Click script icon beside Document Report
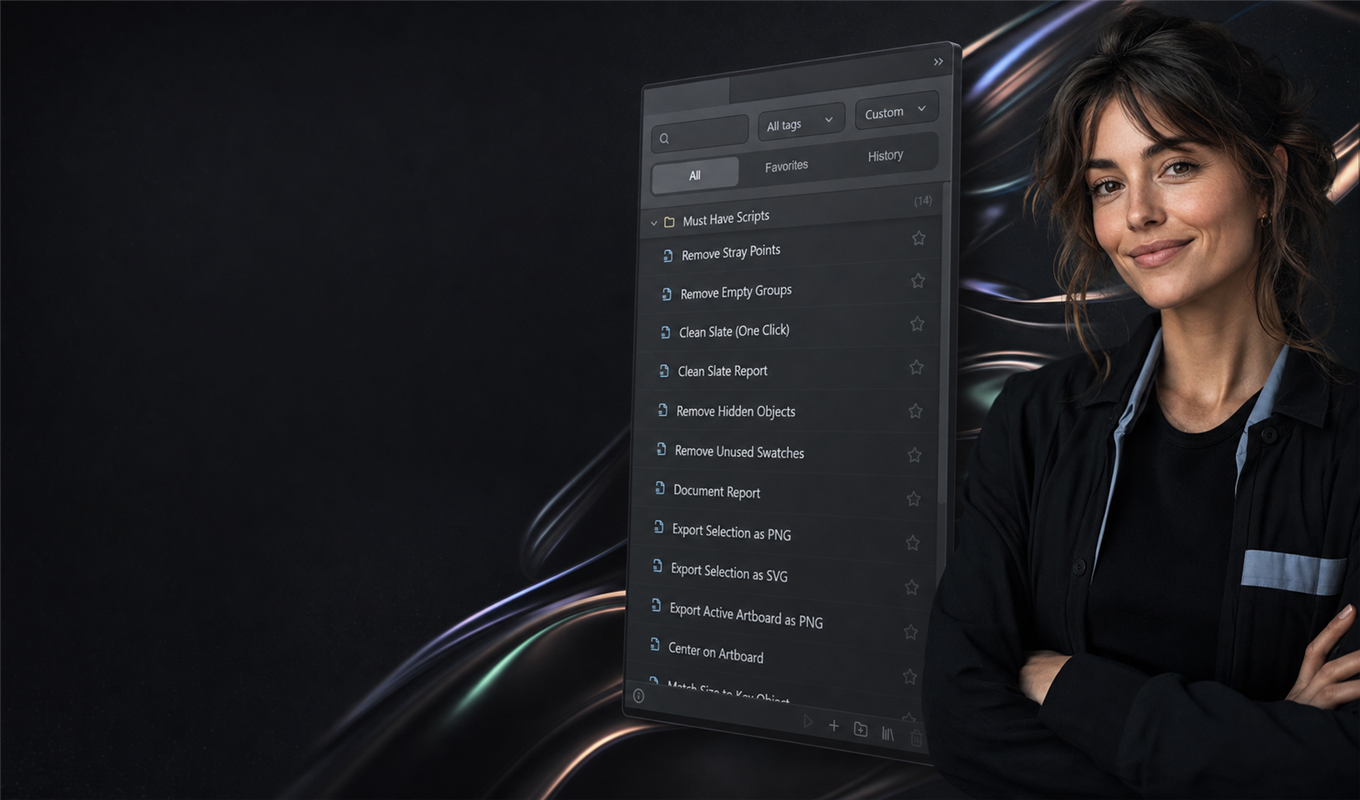1360x800 pixels. [660, 489]
